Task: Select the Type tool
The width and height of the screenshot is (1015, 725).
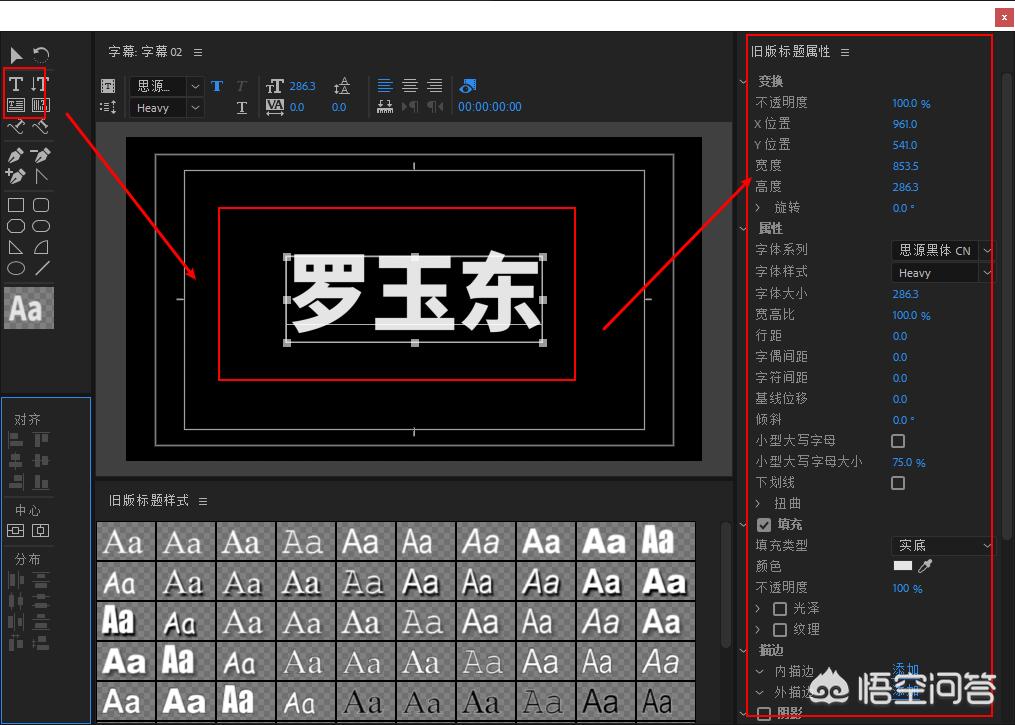Action: click(x=14, y=84)
